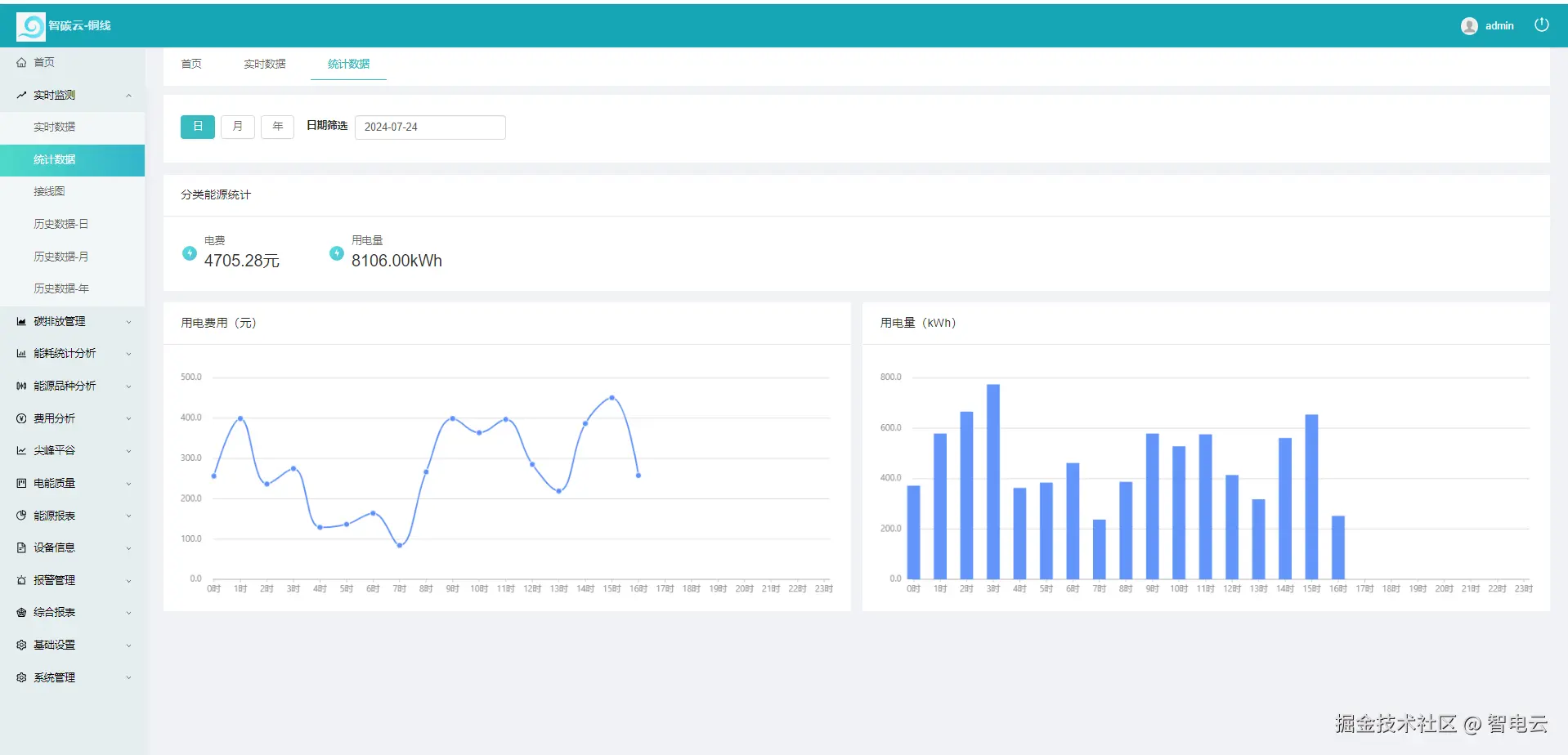Click the tallest 3时 bar in chart
The image size is (1568, 755).
[993, 481]
